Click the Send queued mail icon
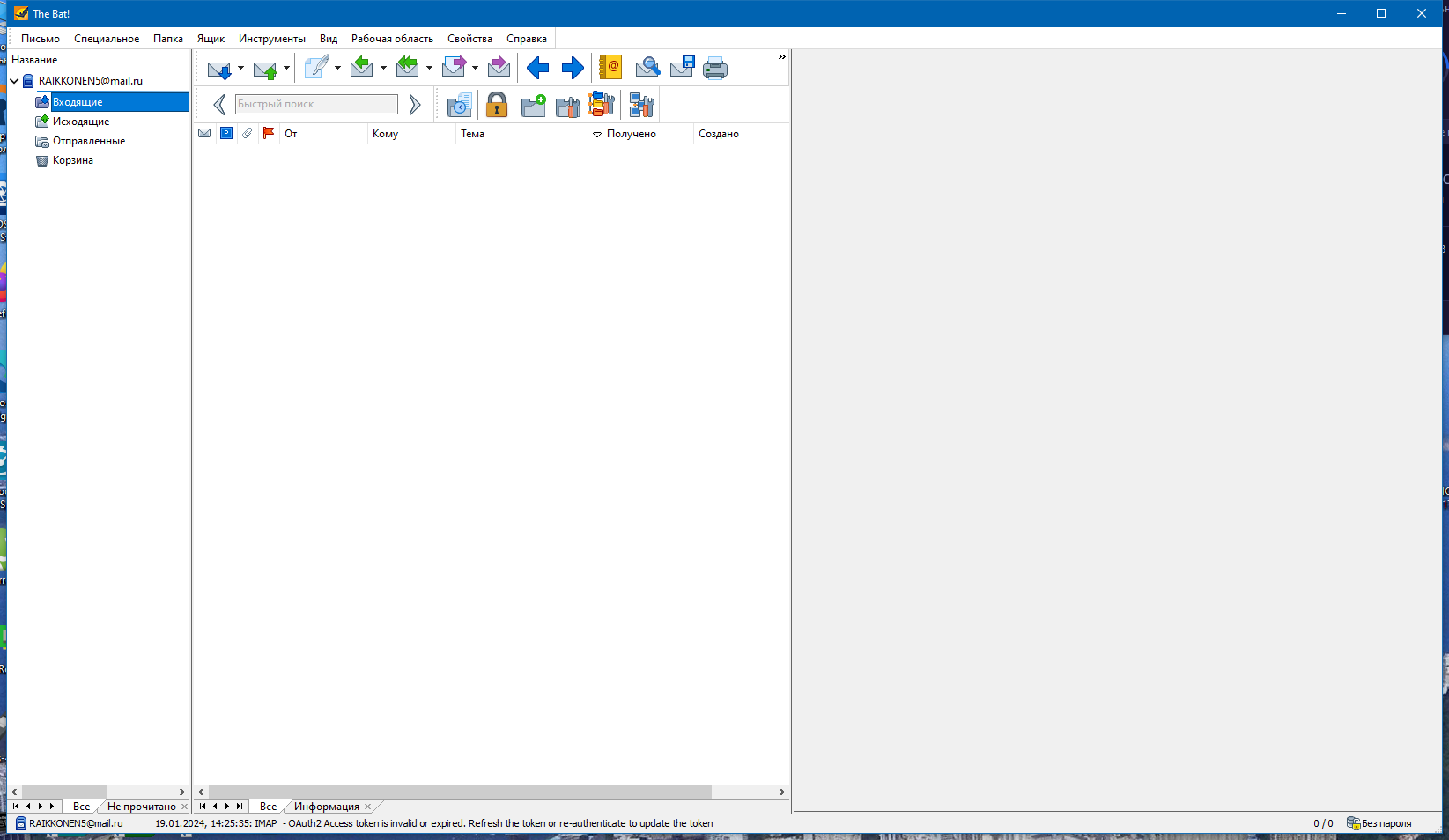The width and height of the screenshot is (1449, 840). point(264,69)
